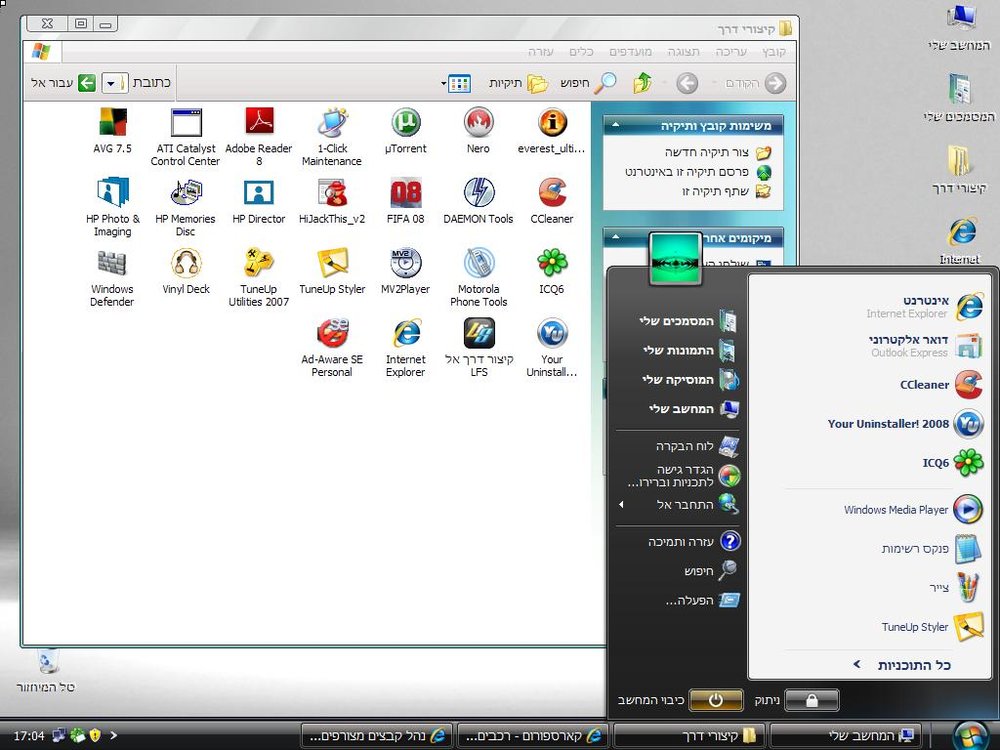The image size is (1000, 750).
Task: Select the Windows Defender icon
Action: pyautogui.click(x=112, y=277)
